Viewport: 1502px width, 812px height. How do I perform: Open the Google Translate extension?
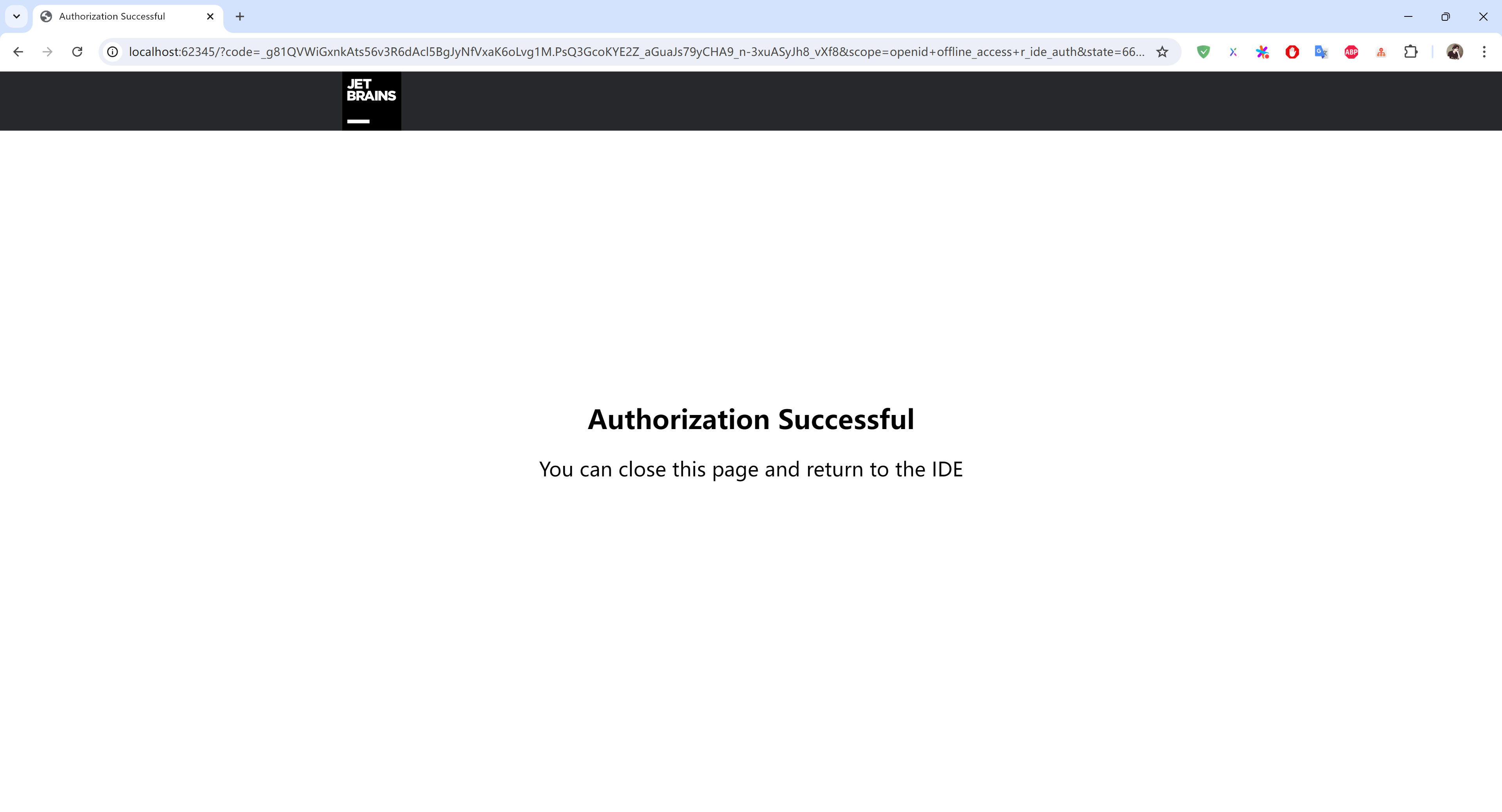(1321, 52)
